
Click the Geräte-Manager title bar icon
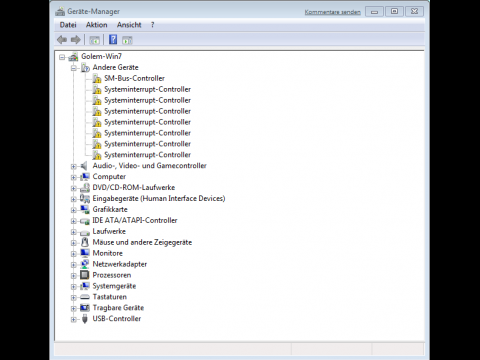(x=60, y=12)
